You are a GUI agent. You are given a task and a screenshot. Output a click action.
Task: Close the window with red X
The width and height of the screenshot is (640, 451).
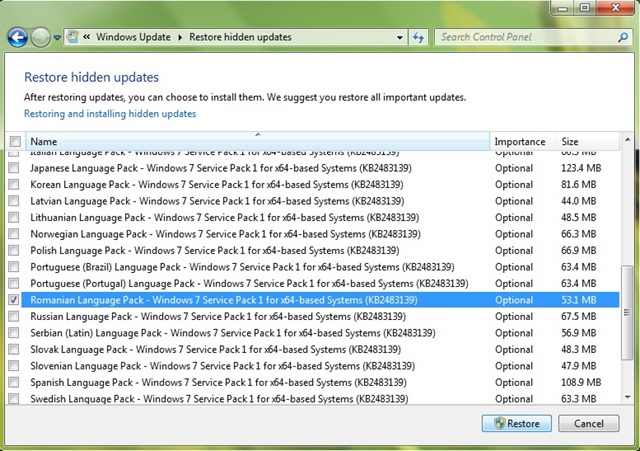click(x=616, y=7)
